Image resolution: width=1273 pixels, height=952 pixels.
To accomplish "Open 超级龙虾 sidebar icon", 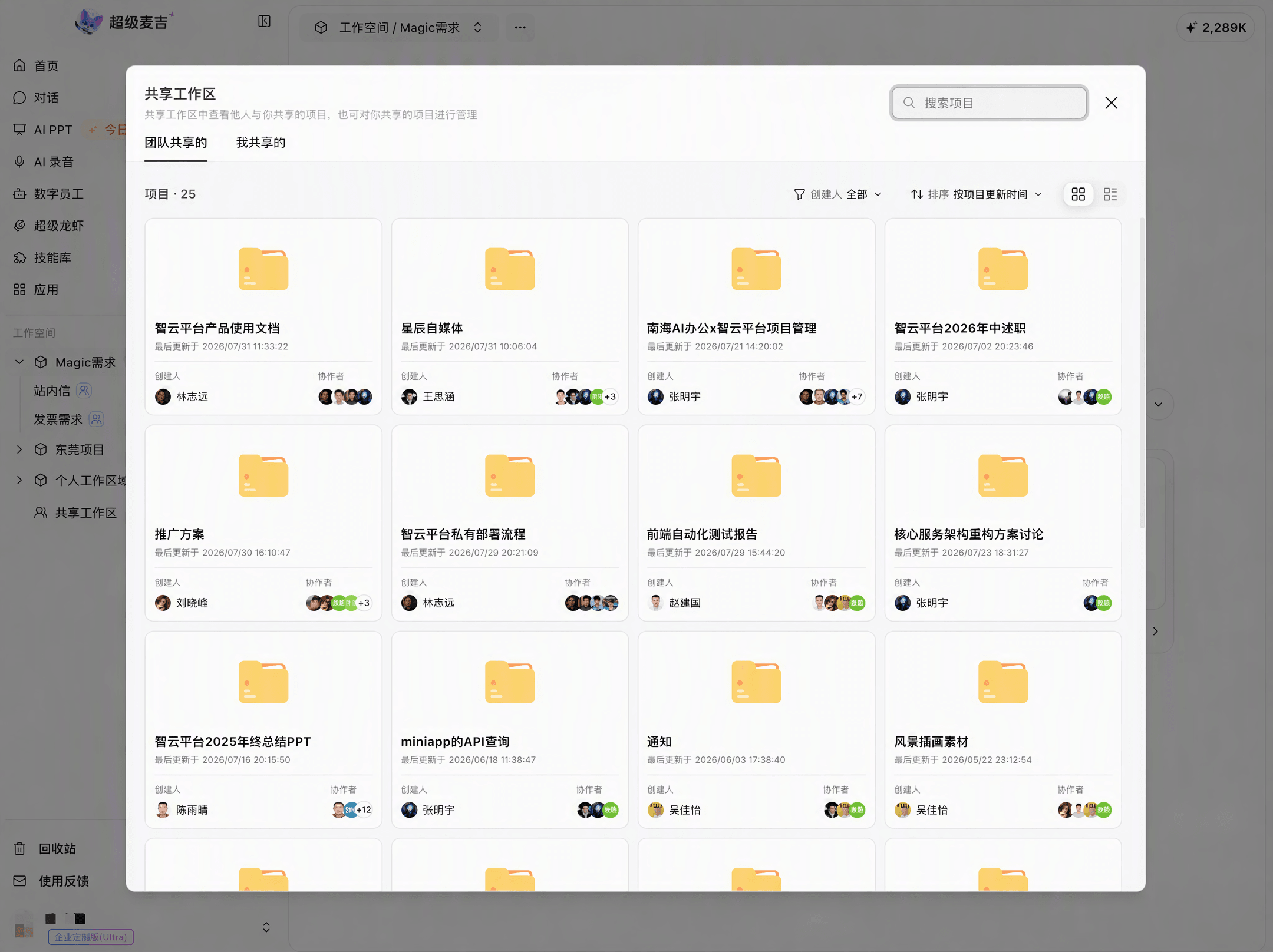I will [x=19, y=225].
